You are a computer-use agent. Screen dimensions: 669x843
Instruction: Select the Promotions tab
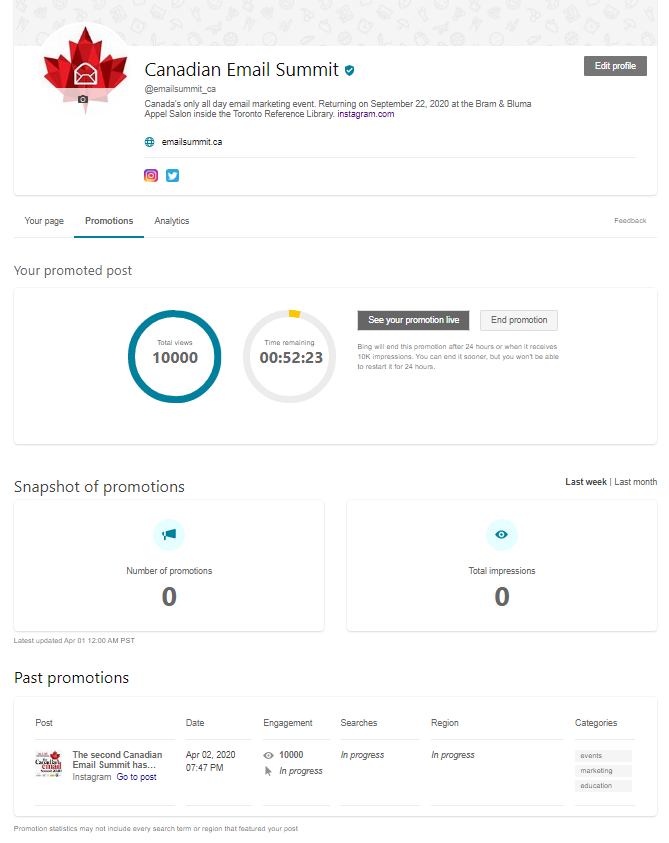109,221
